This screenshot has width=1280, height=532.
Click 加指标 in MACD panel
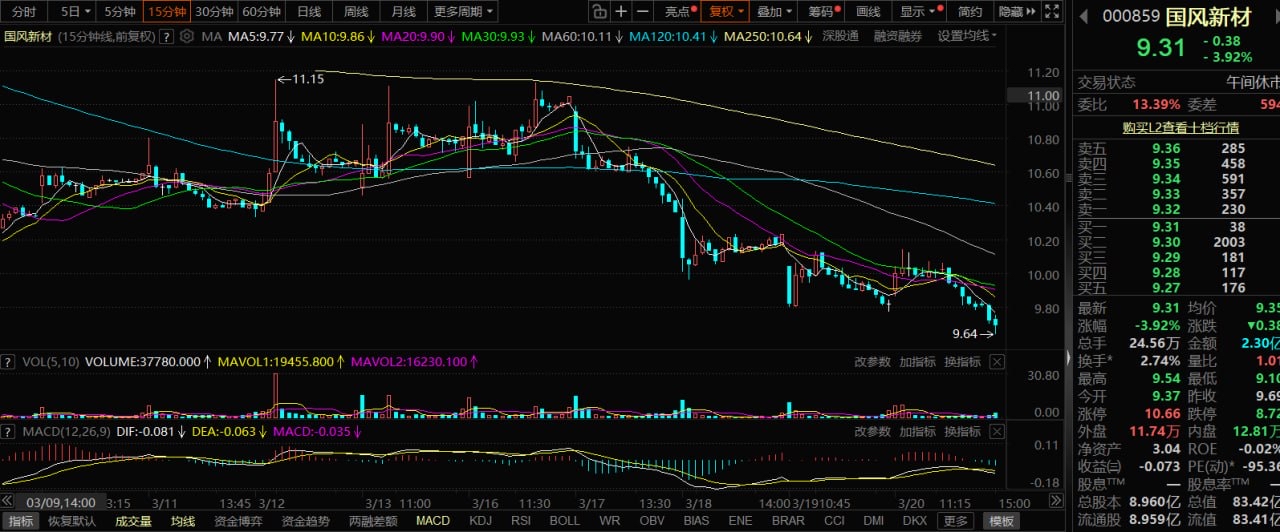tap(917, 431)
